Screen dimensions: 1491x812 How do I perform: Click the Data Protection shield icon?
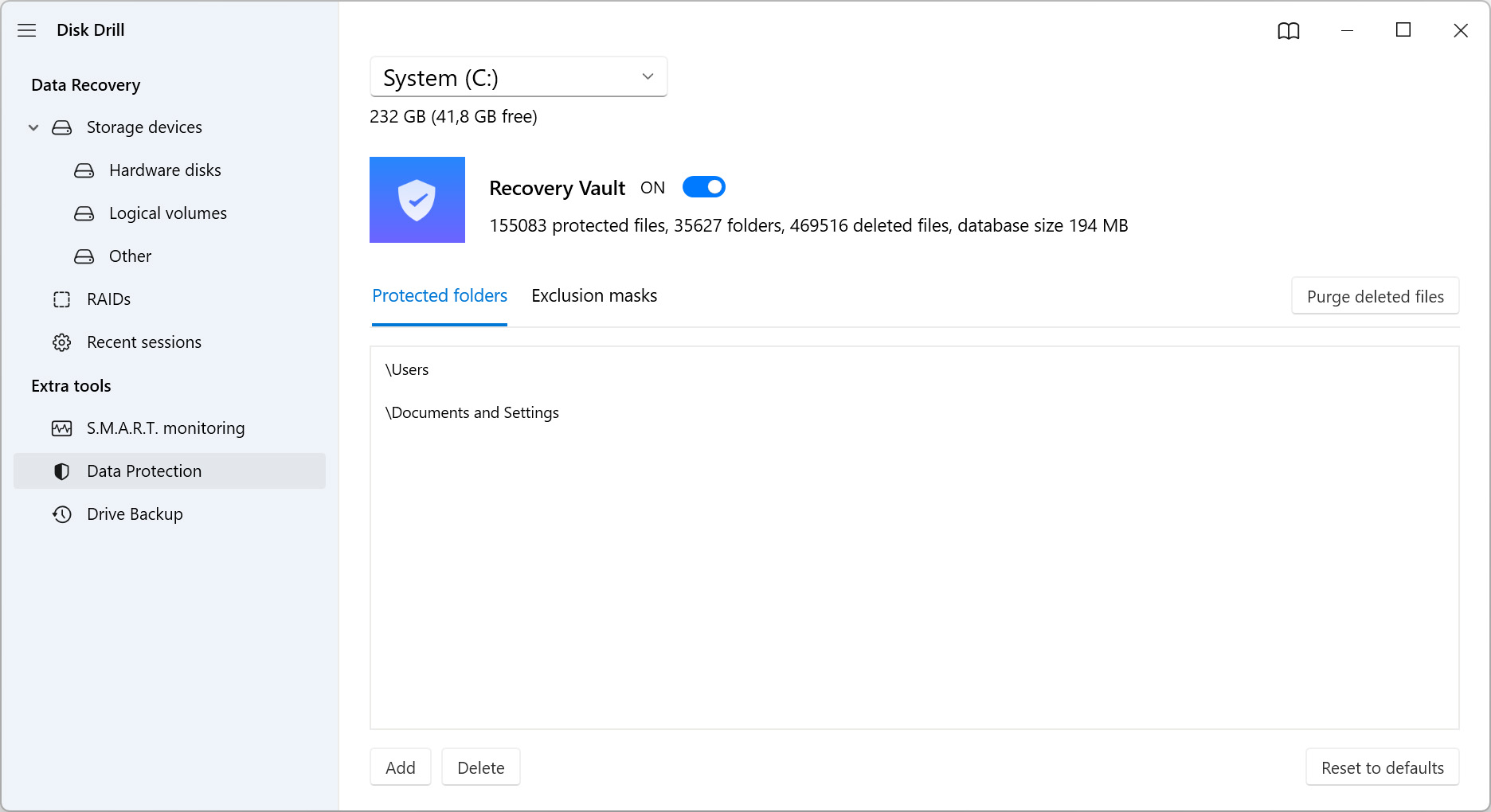click(62, 471)
